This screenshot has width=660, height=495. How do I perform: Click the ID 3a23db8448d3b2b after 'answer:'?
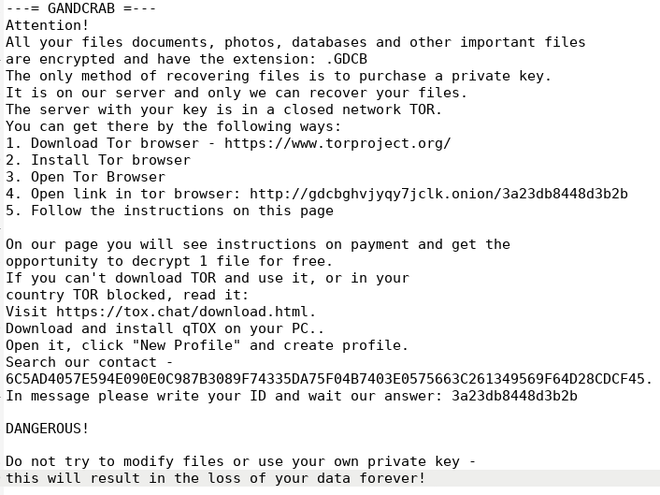click(x=514, y=396)
